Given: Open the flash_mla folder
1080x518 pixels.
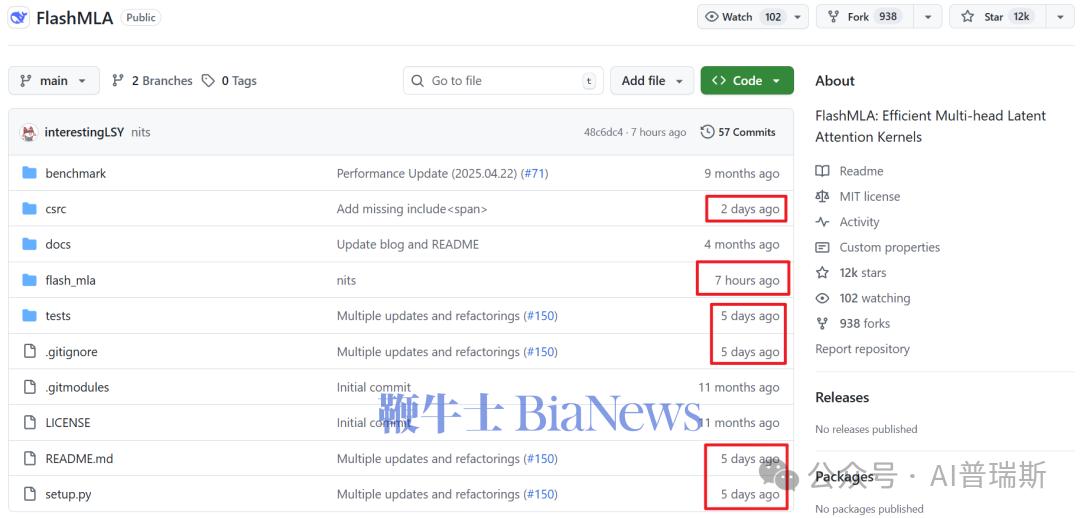Looking at the screenshot, I should click(x=70, y=280).
